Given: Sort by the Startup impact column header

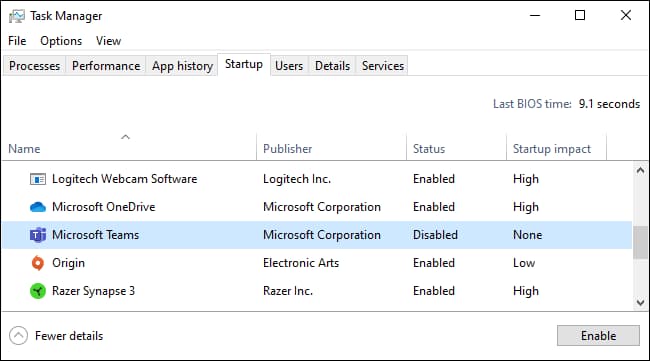Looking at the screenshot, I should pyautogui.click(x=556, y=147).
